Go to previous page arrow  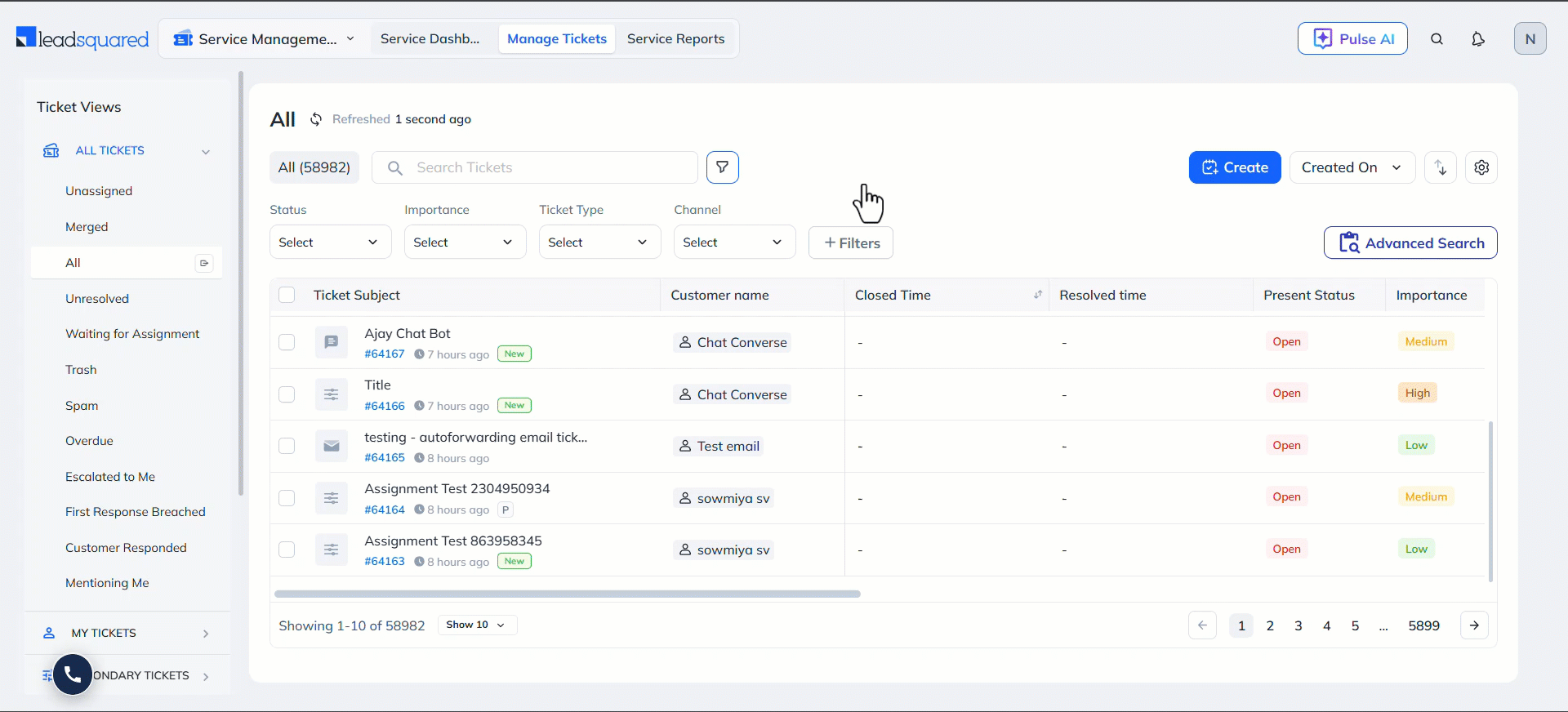(1202, 625)
